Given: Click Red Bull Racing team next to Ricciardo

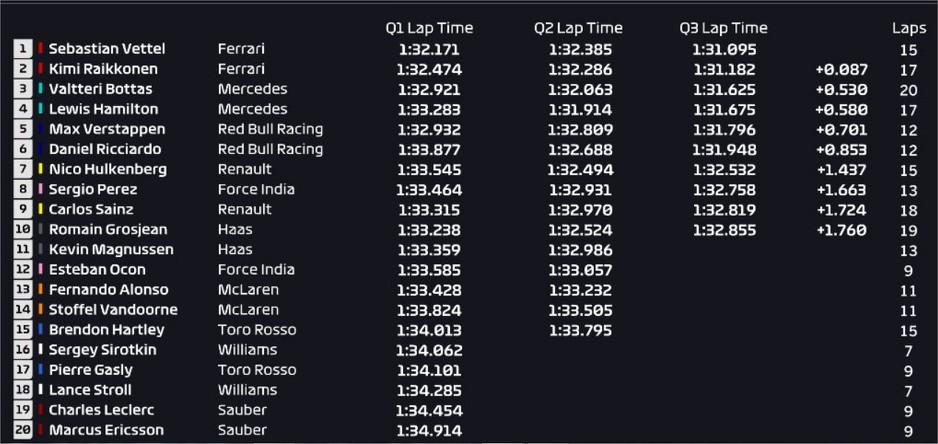Looking at the screenshot, I should [x=270, y=149].
